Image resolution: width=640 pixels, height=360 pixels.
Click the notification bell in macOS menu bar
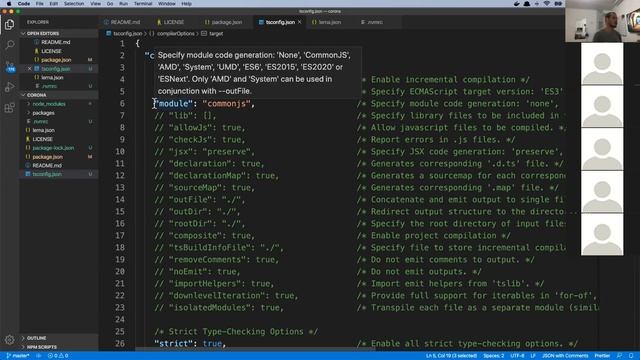[x=527, y=4]
